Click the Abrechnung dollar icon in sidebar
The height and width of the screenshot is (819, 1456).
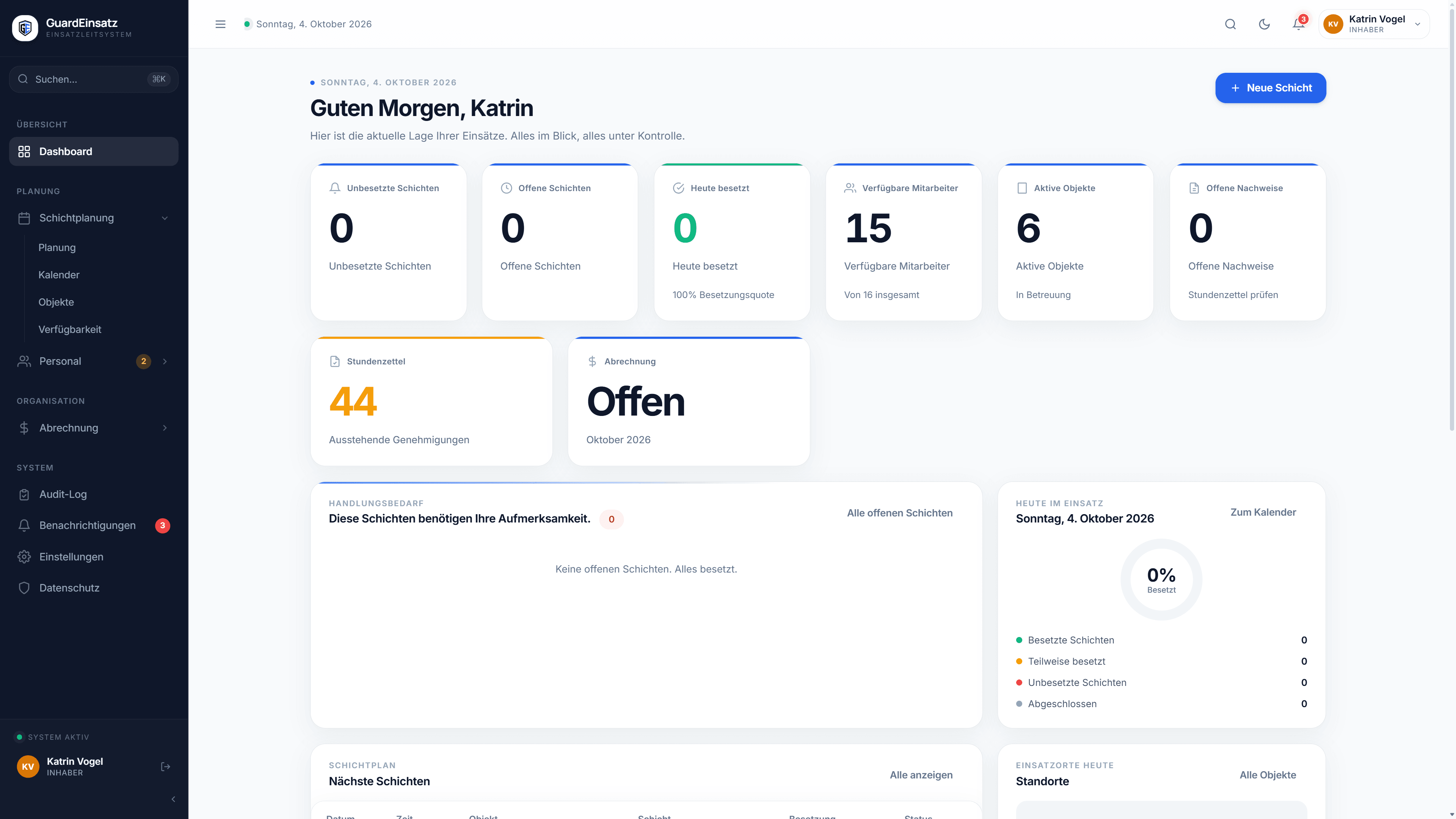tap(24, 428)
